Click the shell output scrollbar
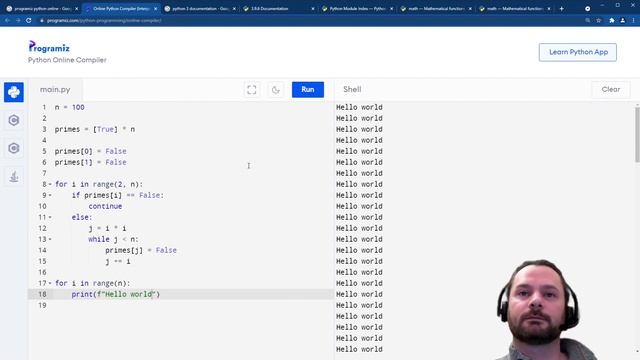This screenshot has width=640, height=360. coord(637,135)
